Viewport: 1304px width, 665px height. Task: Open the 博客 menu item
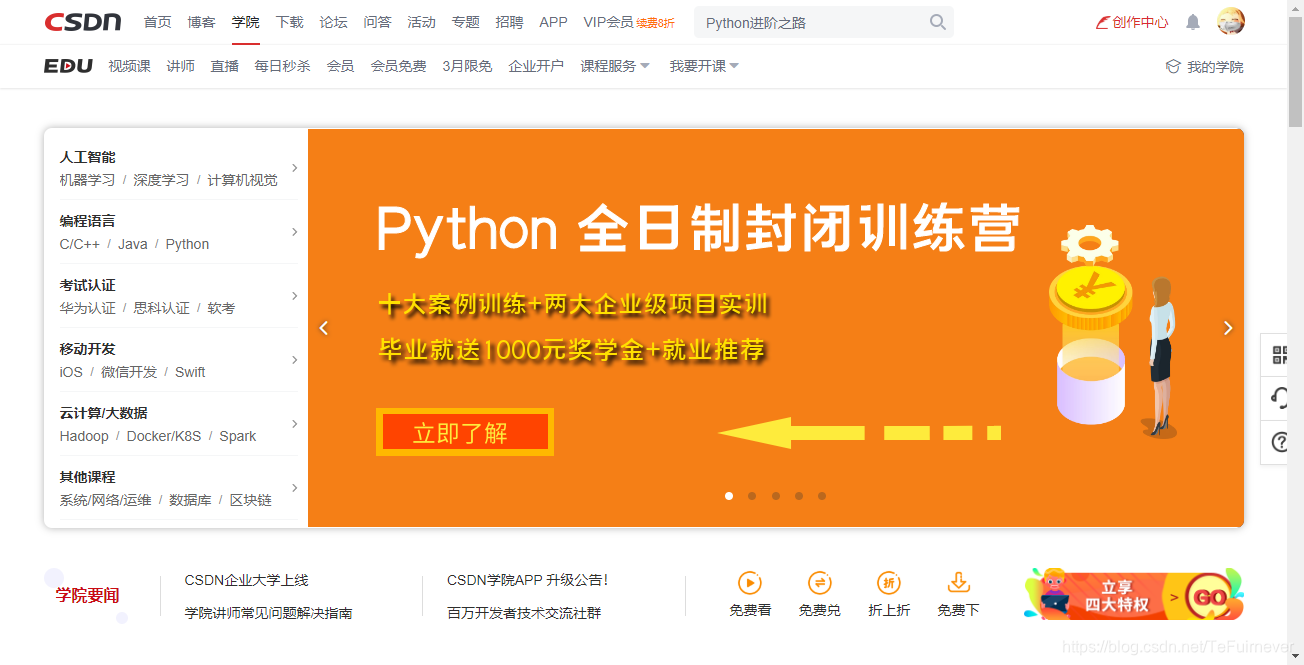pyautogui.click(x=201, y=21)
